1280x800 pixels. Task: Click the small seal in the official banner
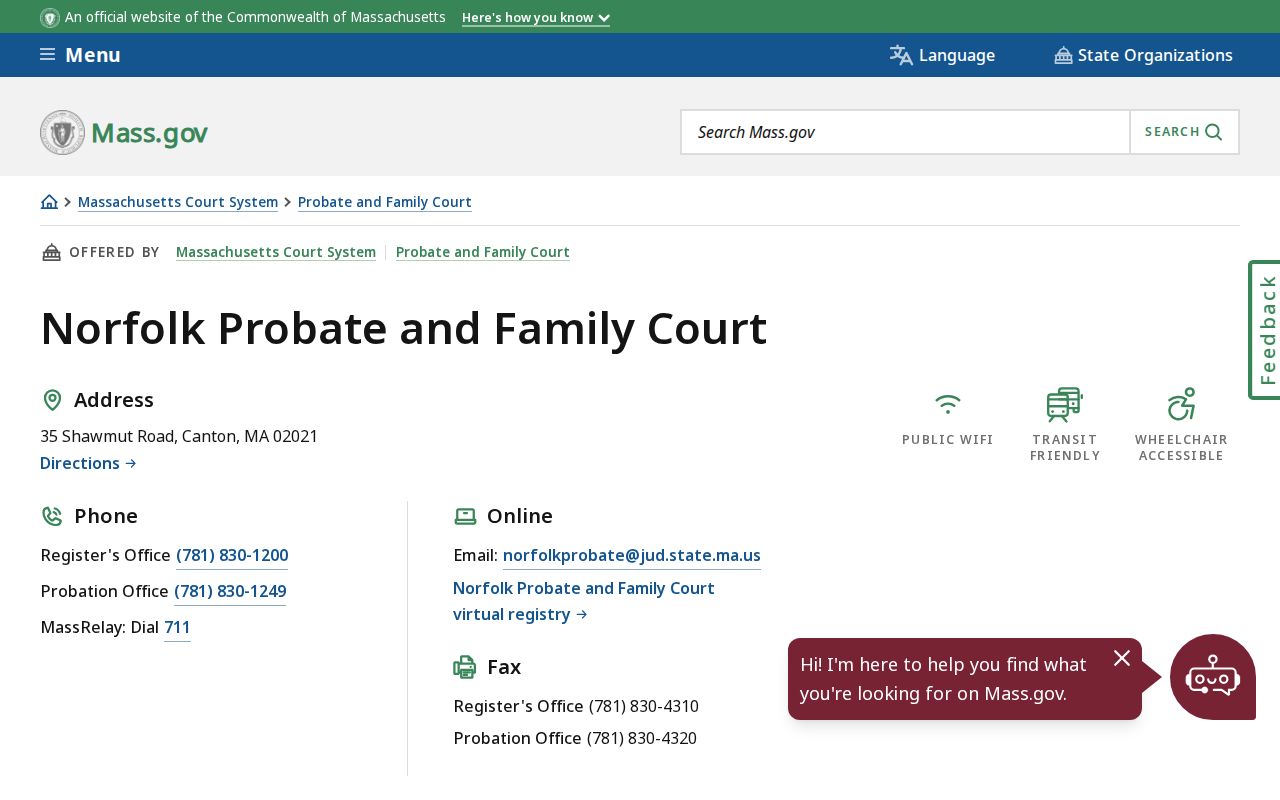[x=50, y=18]
